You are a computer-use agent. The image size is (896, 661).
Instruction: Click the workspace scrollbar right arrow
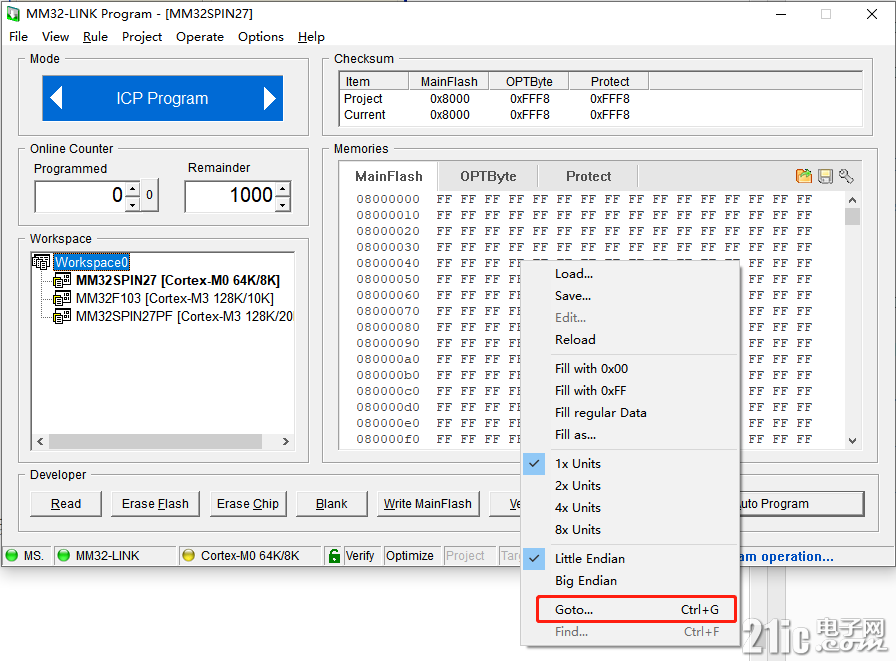point(285,441)
